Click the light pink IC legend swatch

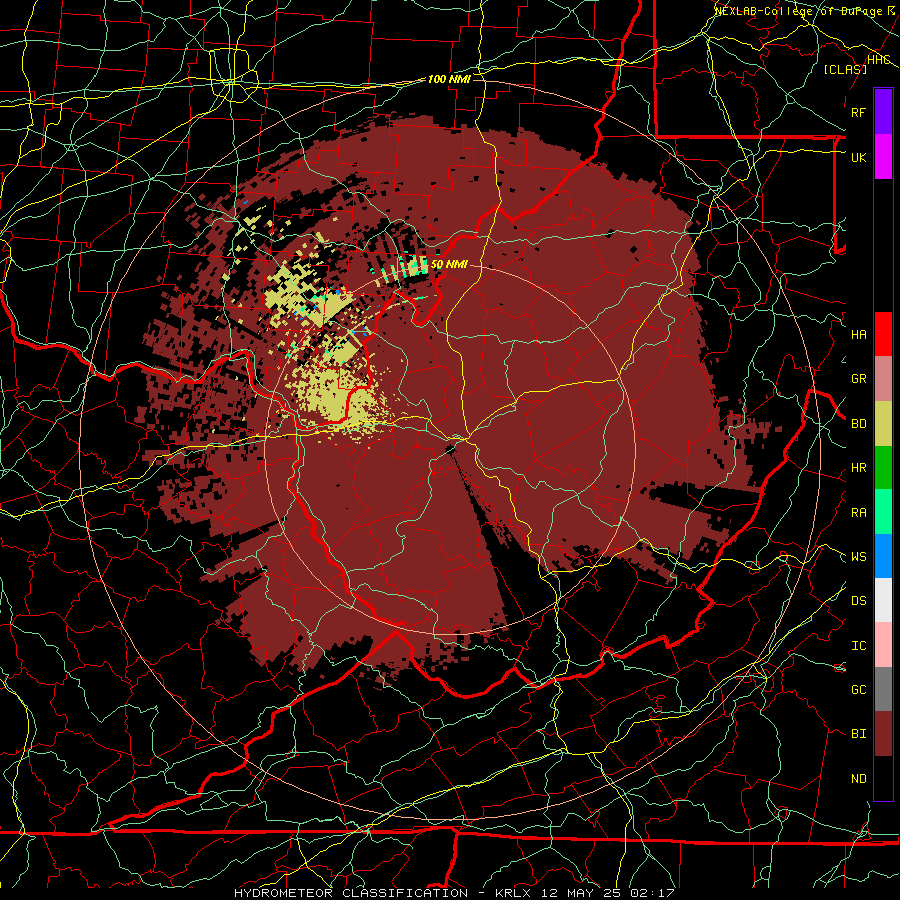click(x=883, y=645)
